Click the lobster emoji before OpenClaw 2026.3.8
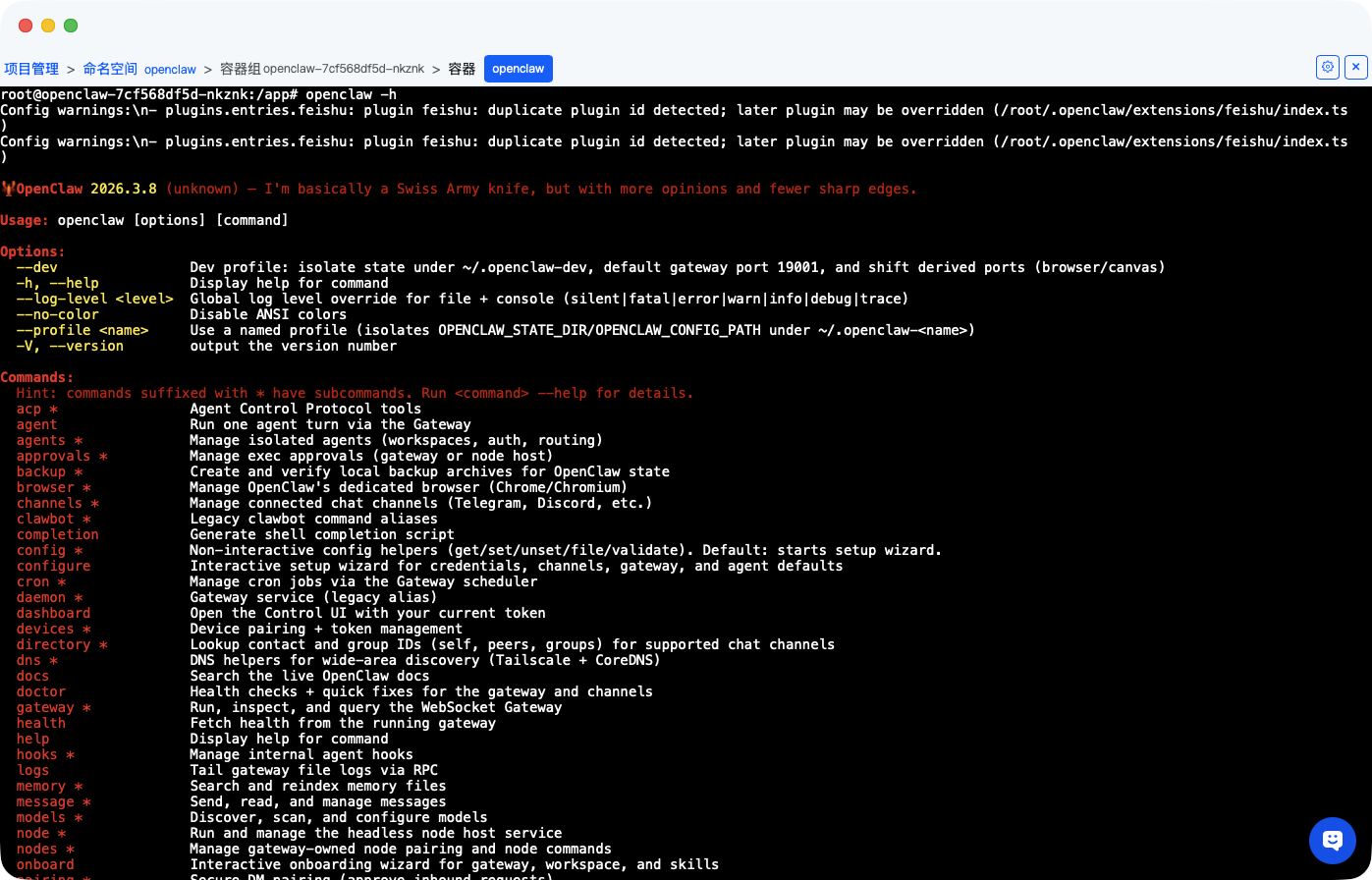 8,189
